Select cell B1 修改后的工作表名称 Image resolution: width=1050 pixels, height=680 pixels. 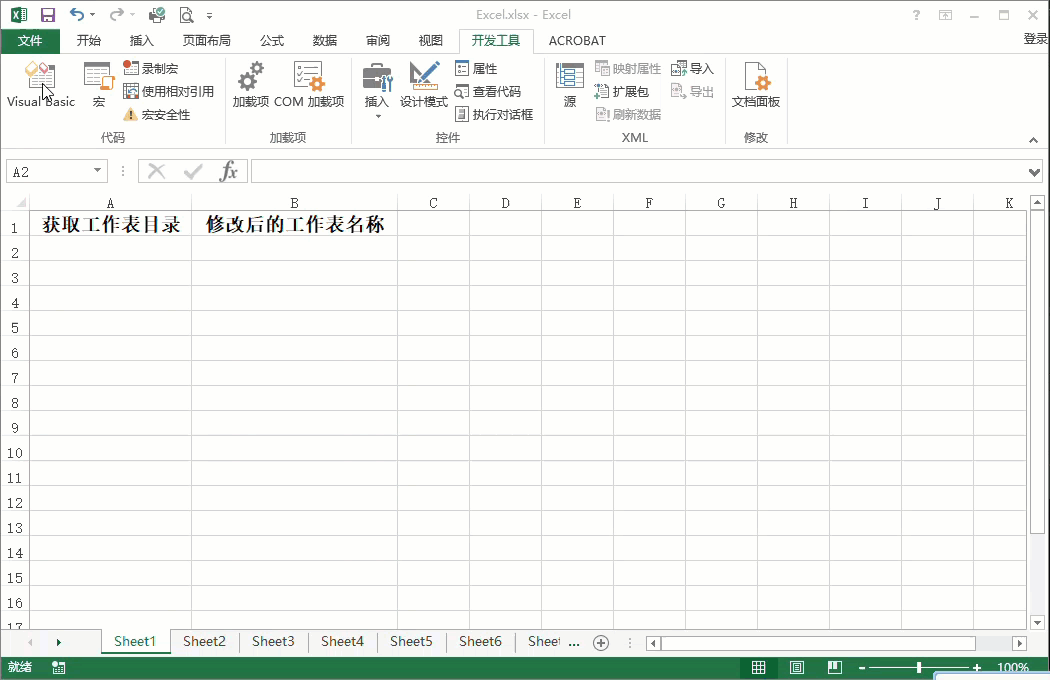[295, 224]
